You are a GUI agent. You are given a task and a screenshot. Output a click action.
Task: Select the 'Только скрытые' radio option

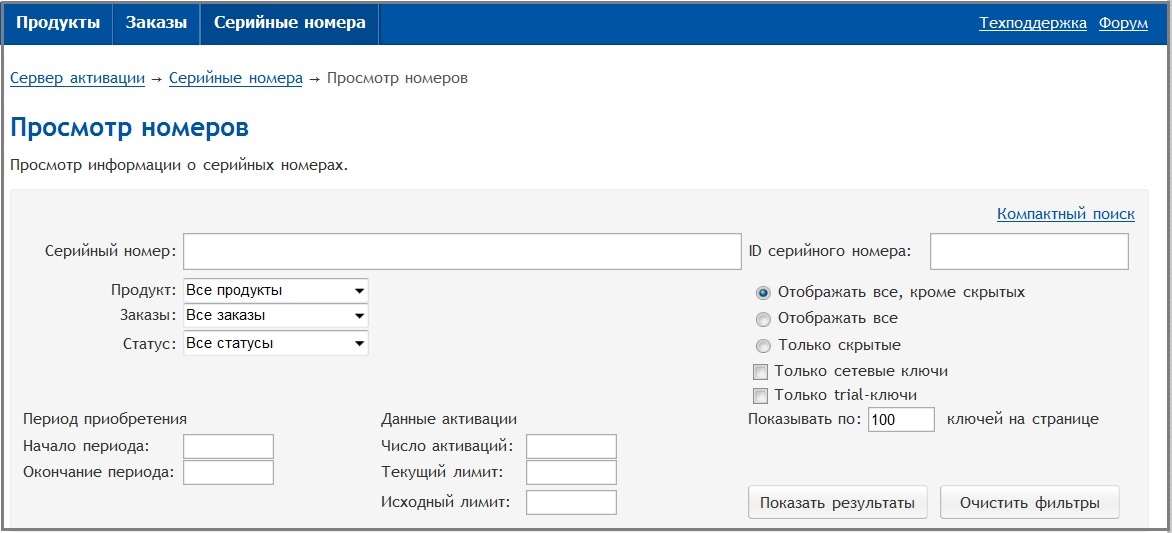tap(763, 346)
